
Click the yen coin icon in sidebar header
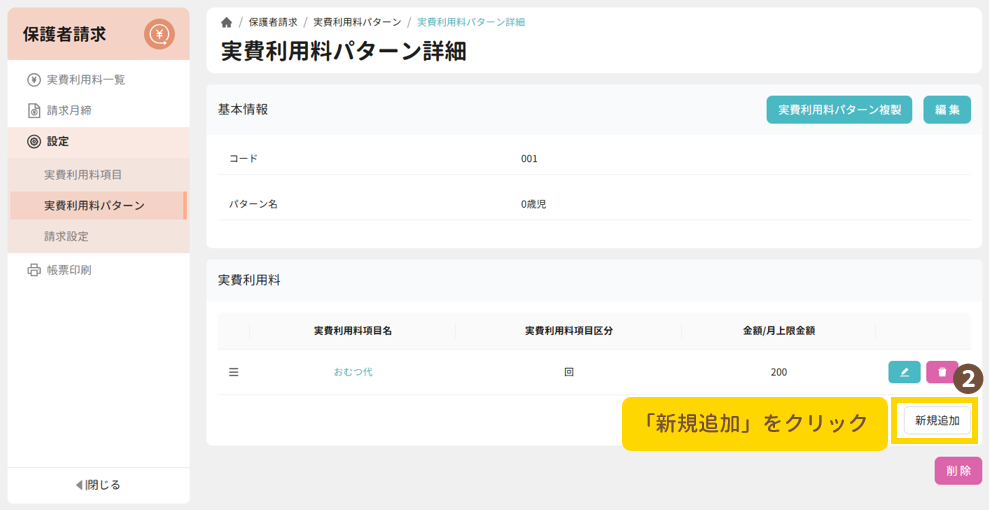(159, 34)
